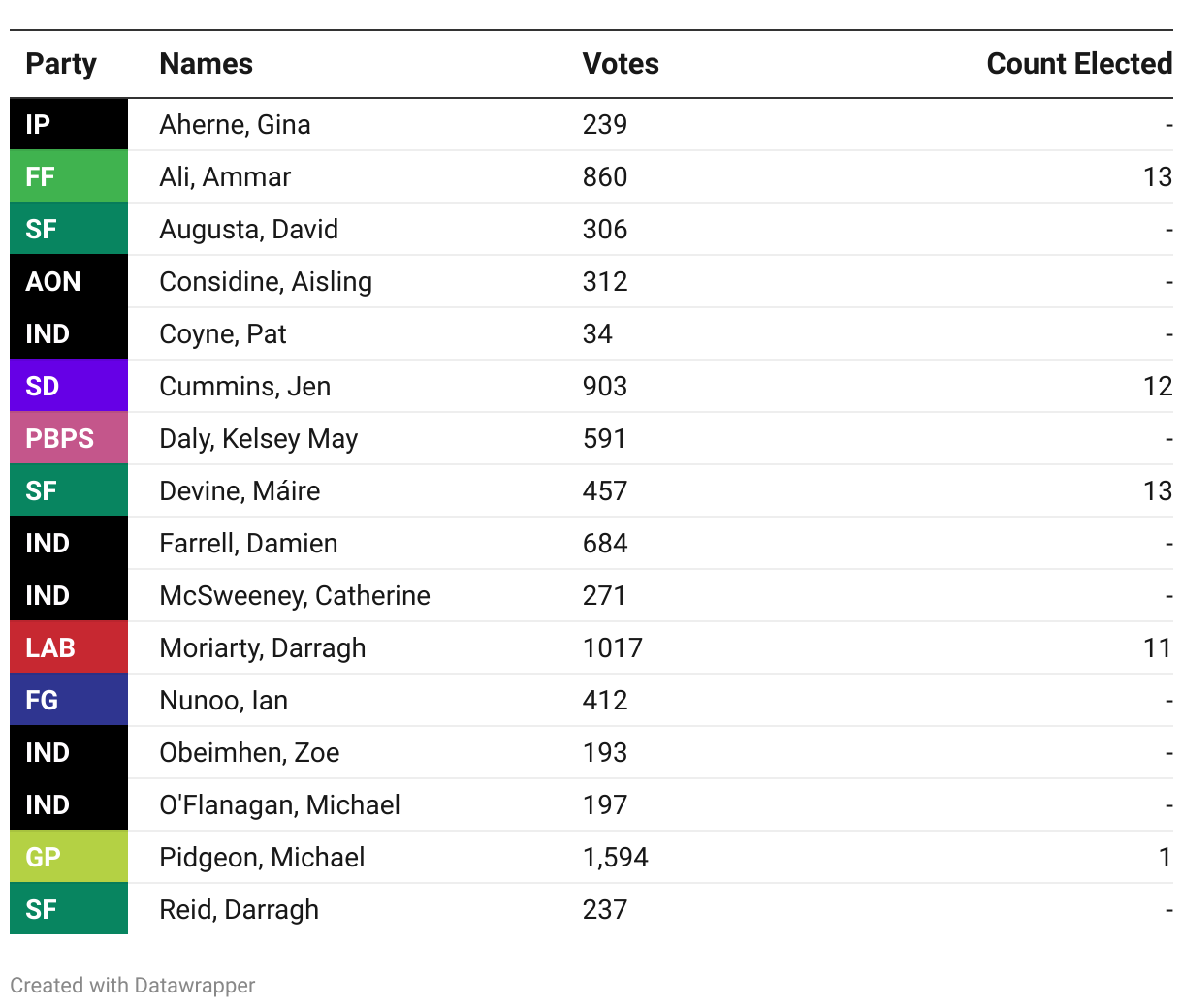
Task: Click the lime GP party badge
Action: point(68,857)
